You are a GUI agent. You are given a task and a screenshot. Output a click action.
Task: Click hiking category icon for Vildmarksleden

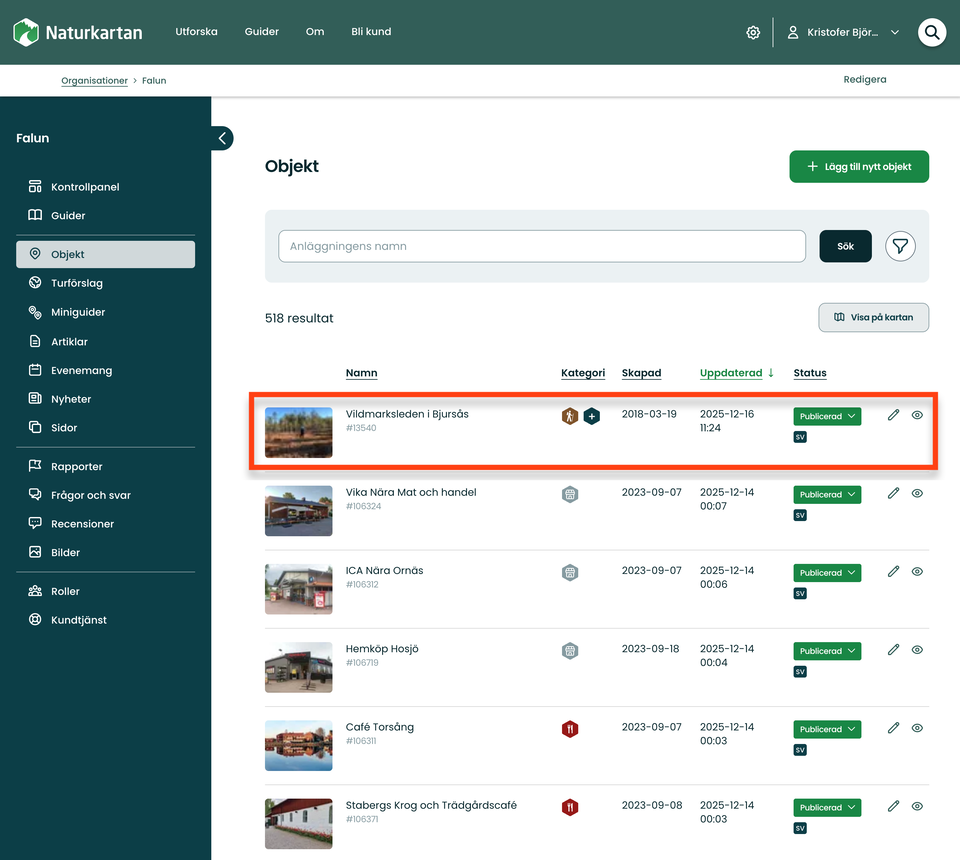pyautogui.click(x=569, y=416)
